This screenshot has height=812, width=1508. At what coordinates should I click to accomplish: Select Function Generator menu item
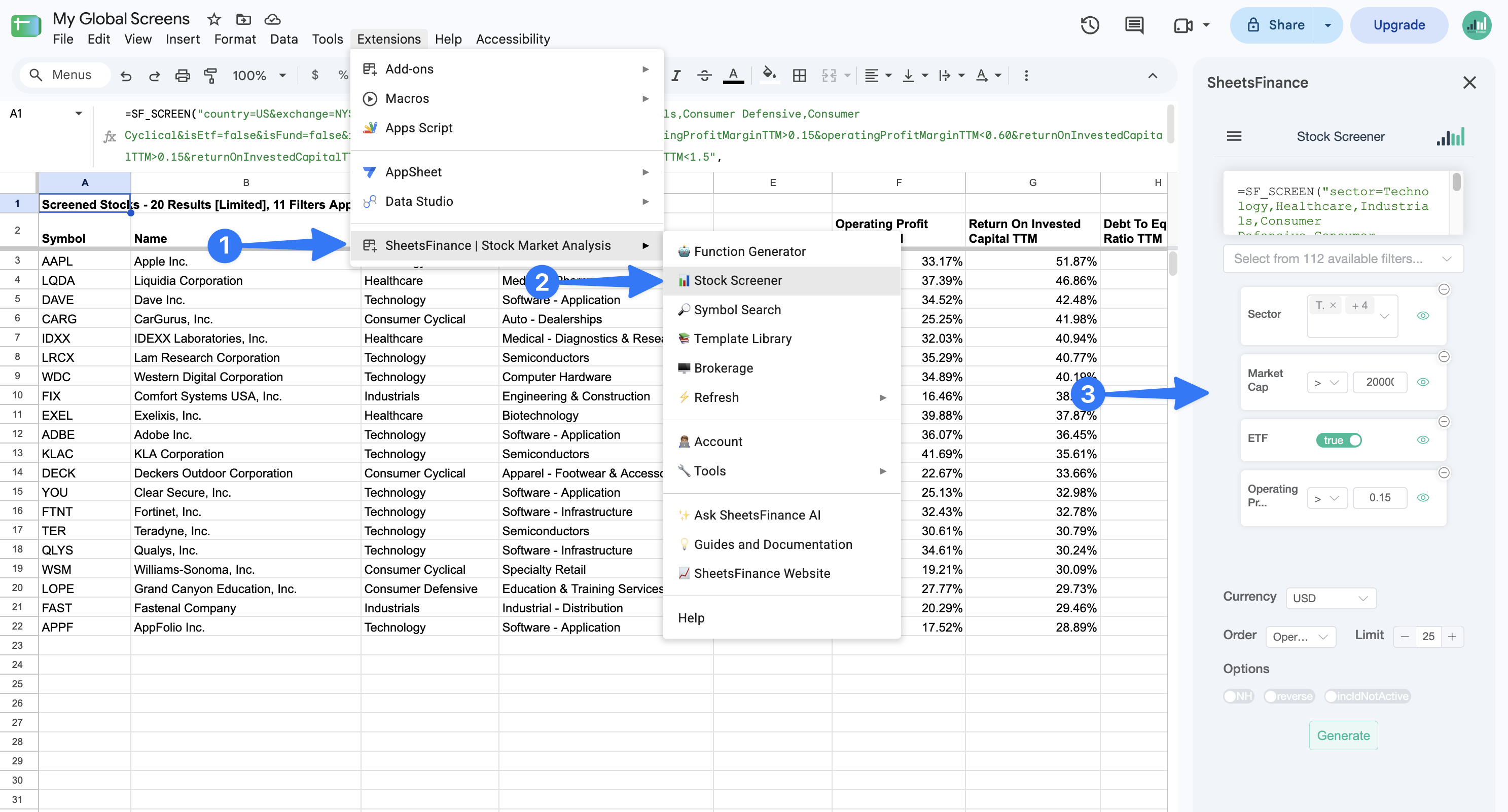[781, 251]
